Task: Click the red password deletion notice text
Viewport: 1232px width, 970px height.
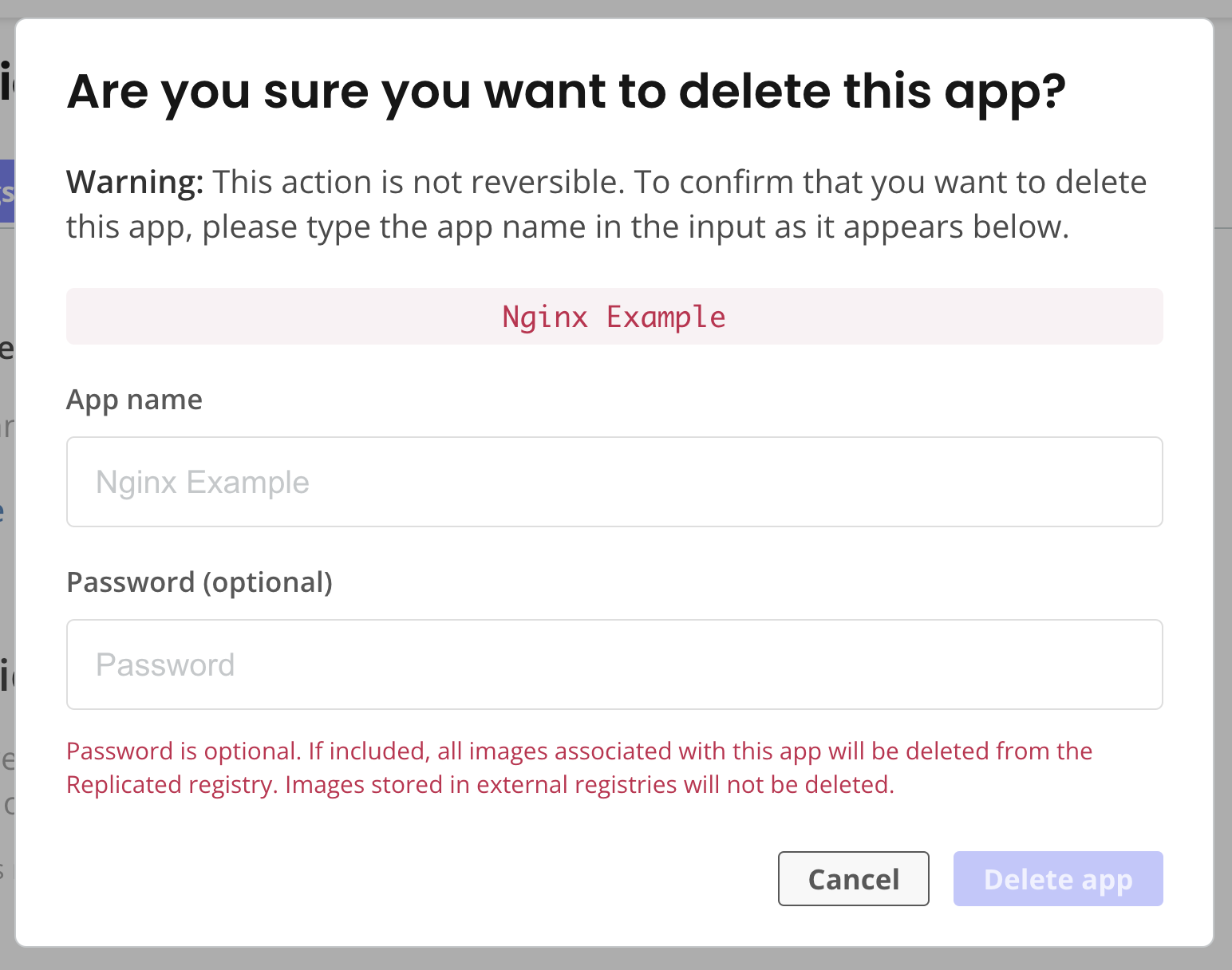Action: (x=579, y=767)
